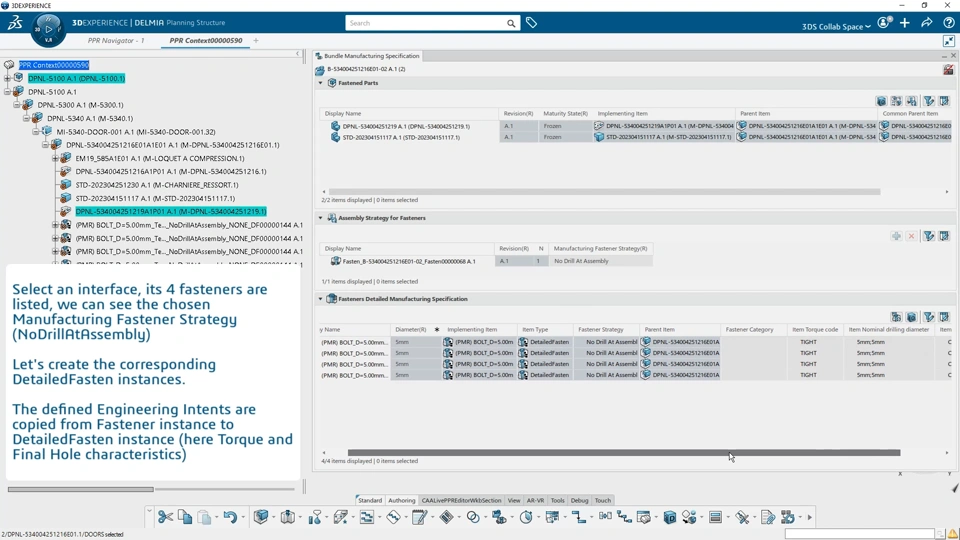960x540 pixels.
Task: Switch to the PPR Navigator - 1 tab
Action: pyautogui.click(x=116, y=40)
